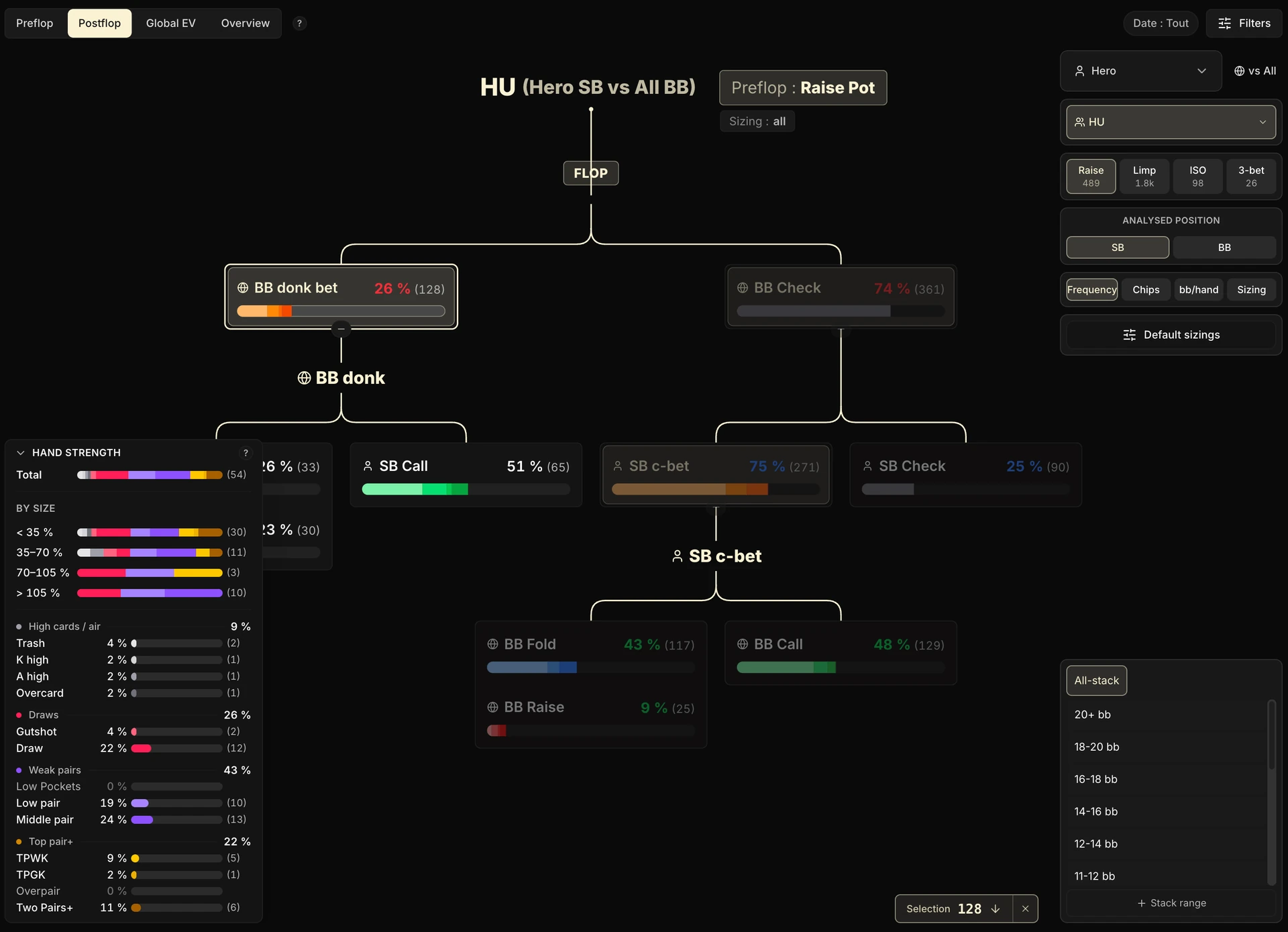This screenshot has width=1288, height=932.
Task: Switch to the Preflop tab
Action: coord(35,23)
